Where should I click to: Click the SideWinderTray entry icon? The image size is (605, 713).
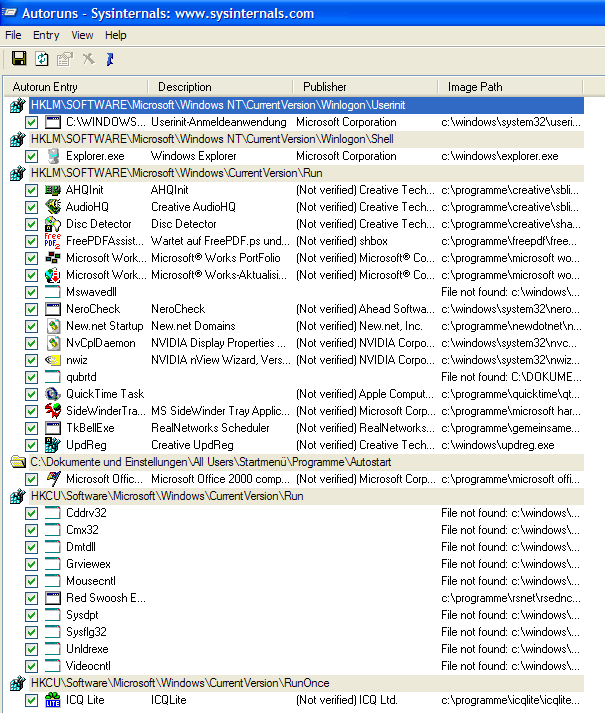click(x=53, y=411)
